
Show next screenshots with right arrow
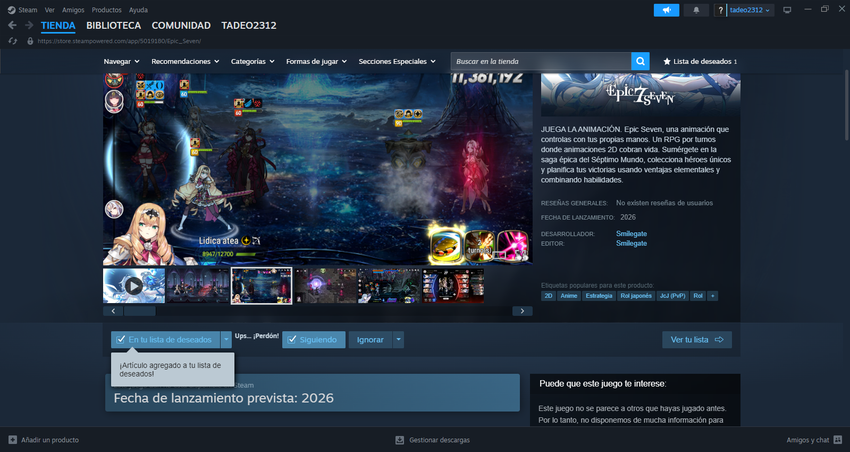[522, 311]
